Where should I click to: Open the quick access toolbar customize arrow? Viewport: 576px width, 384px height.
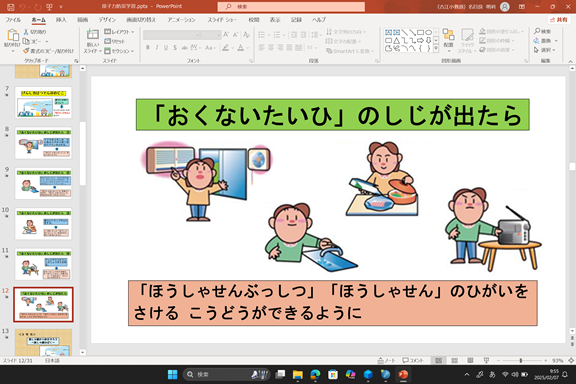[61, 7]
